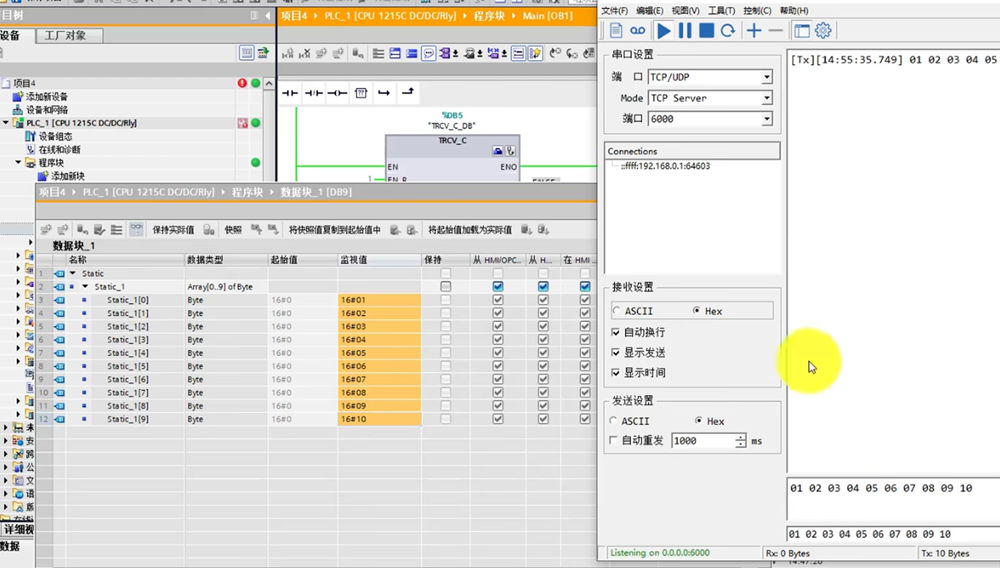The height and width of the screenshot is (568, 1000).
Task: Switch to the 工厂对象 tab
Action: click(x=65, y=36)
